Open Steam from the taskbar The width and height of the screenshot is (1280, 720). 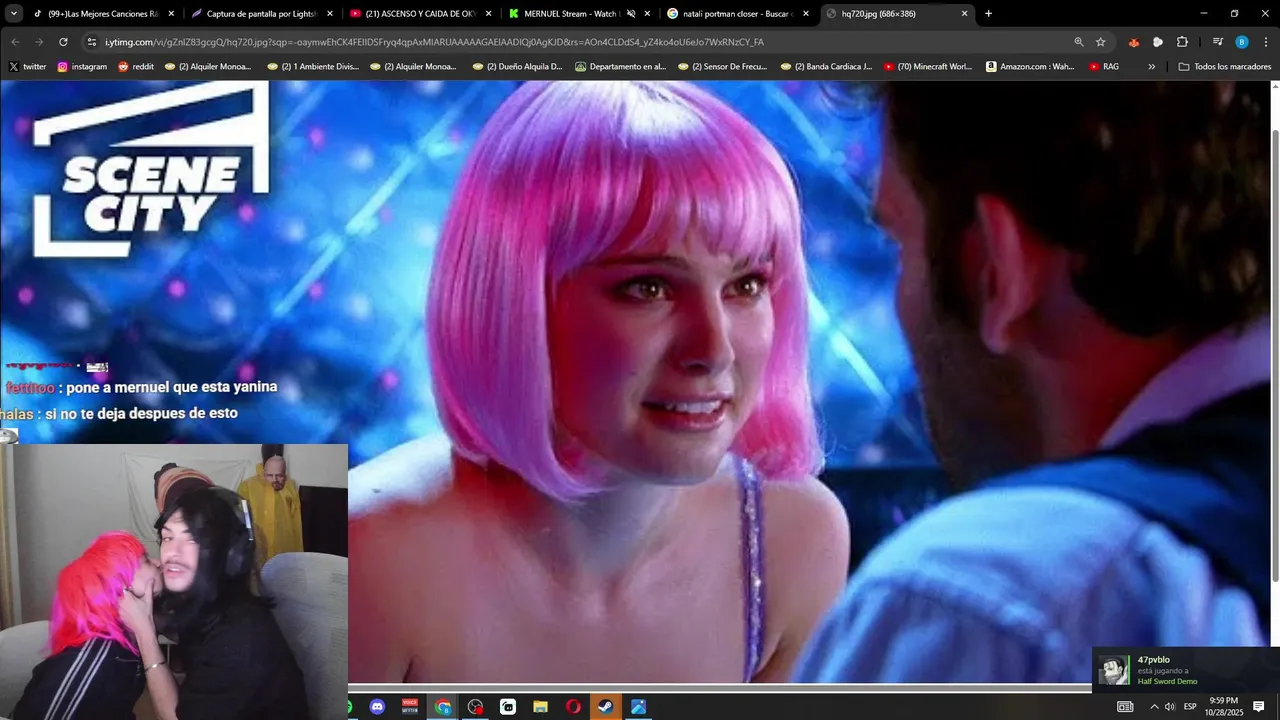(606, 707)
